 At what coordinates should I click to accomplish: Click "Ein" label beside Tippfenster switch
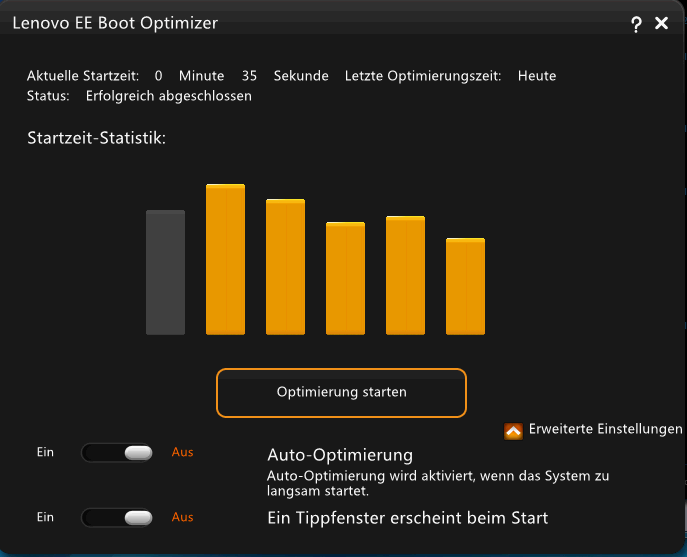click(45, 517)
